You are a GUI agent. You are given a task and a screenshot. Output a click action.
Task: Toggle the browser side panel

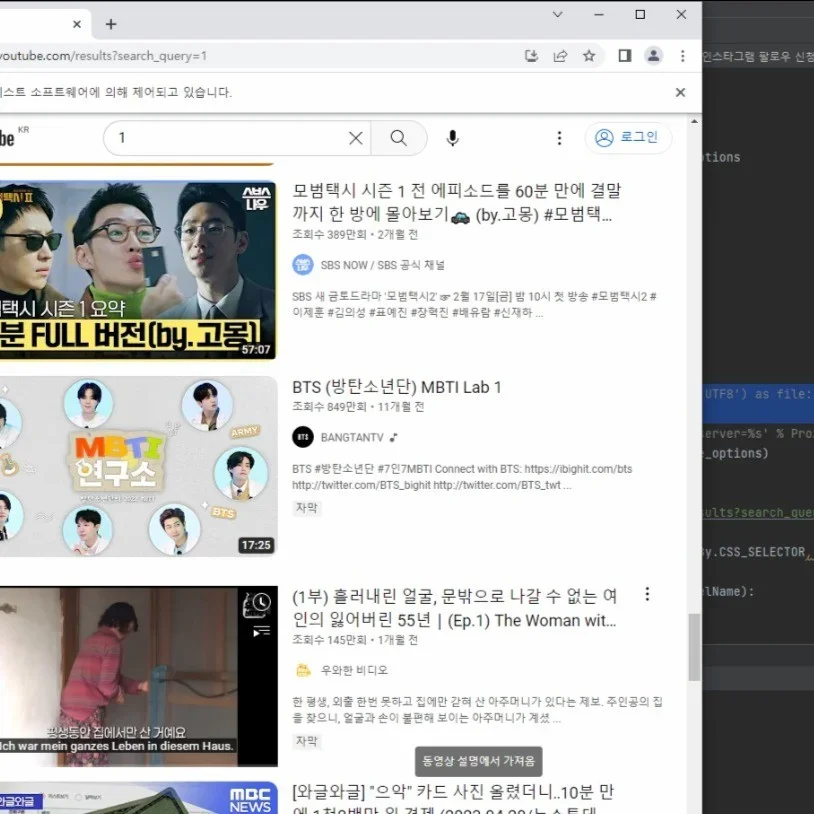(x=625, y=56)
